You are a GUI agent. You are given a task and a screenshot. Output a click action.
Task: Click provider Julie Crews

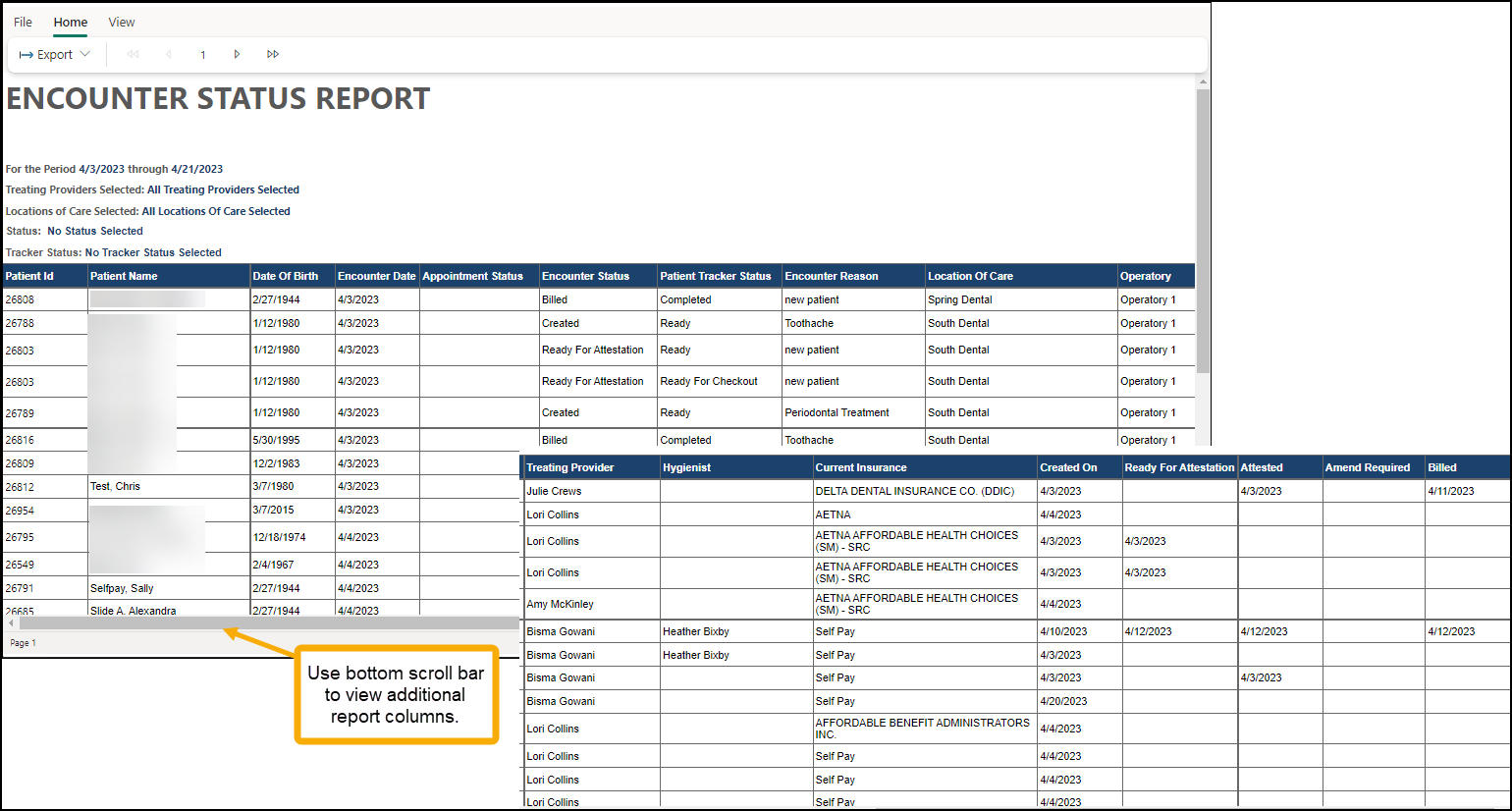click(x=554, y=491)
